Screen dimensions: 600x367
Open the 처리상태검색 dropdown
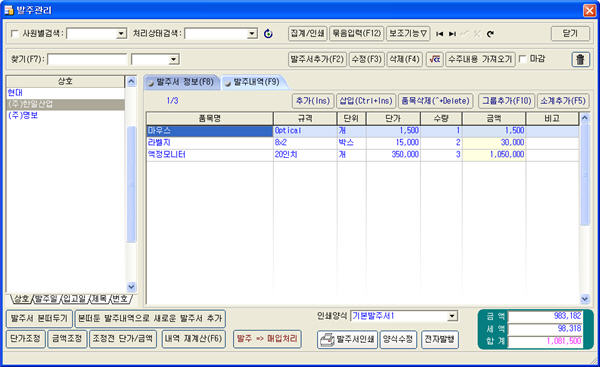(252, 34)
